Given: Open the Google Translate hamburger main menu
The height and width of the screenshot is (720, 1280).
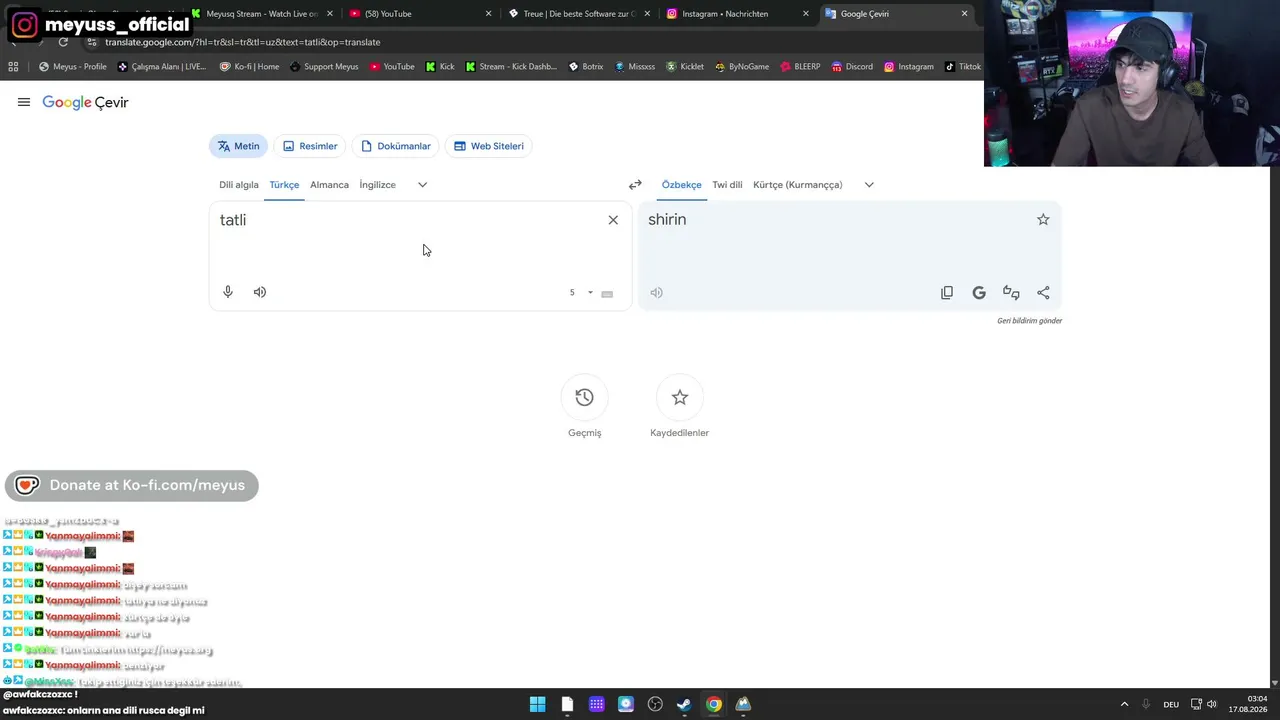Looking at the screenshot, I should 24,102.
